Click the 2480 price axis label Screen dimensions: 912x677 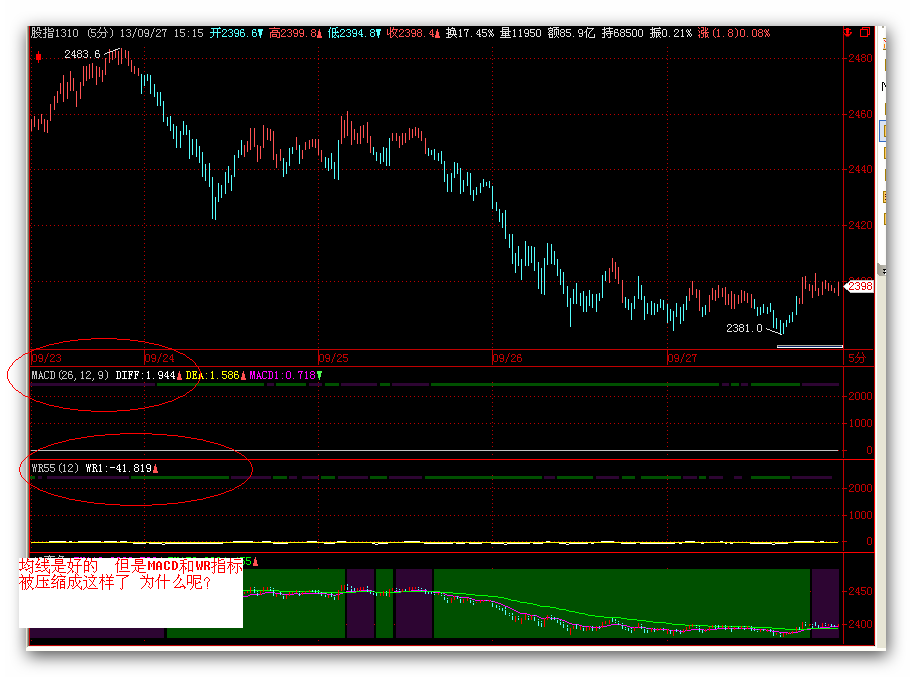coord(860,58)
